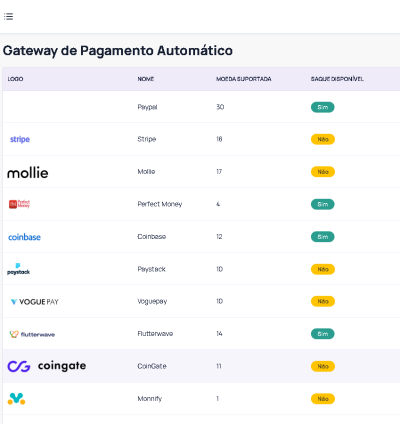Click the Stripe logo
This screenshot has width=400, height=424.
coord(20,139)
